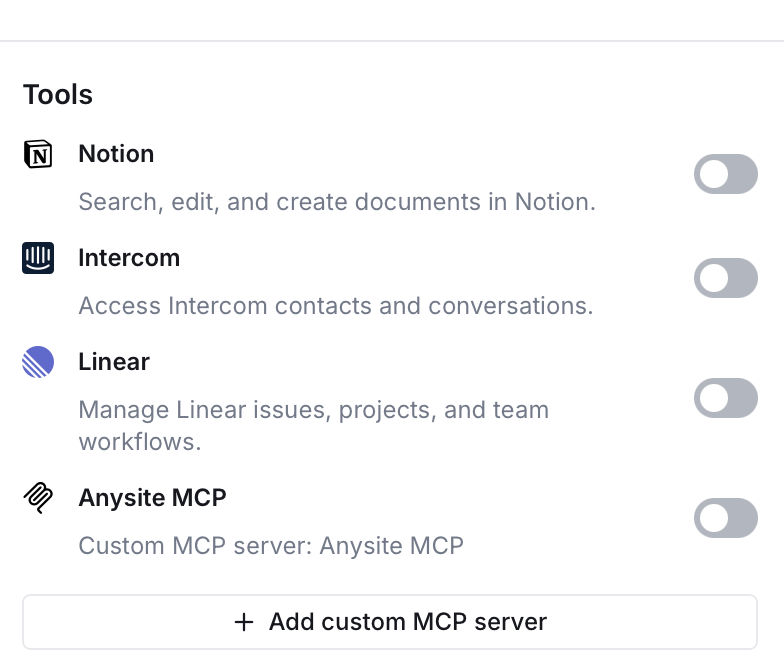Click the Linear issues and workflows description

point(313,425)
